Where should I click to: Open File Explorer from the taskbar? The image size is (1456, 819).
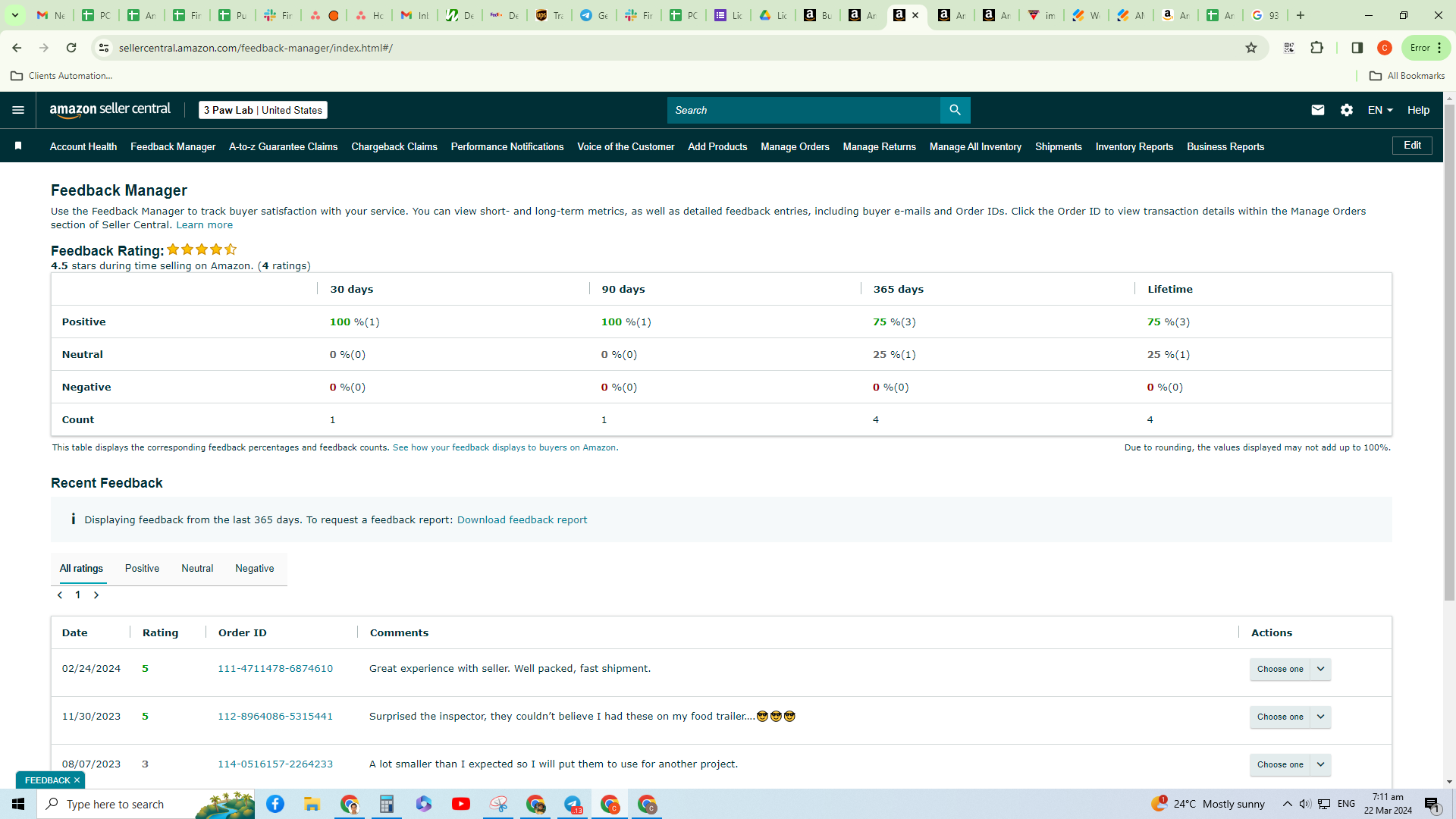[312, 804]
